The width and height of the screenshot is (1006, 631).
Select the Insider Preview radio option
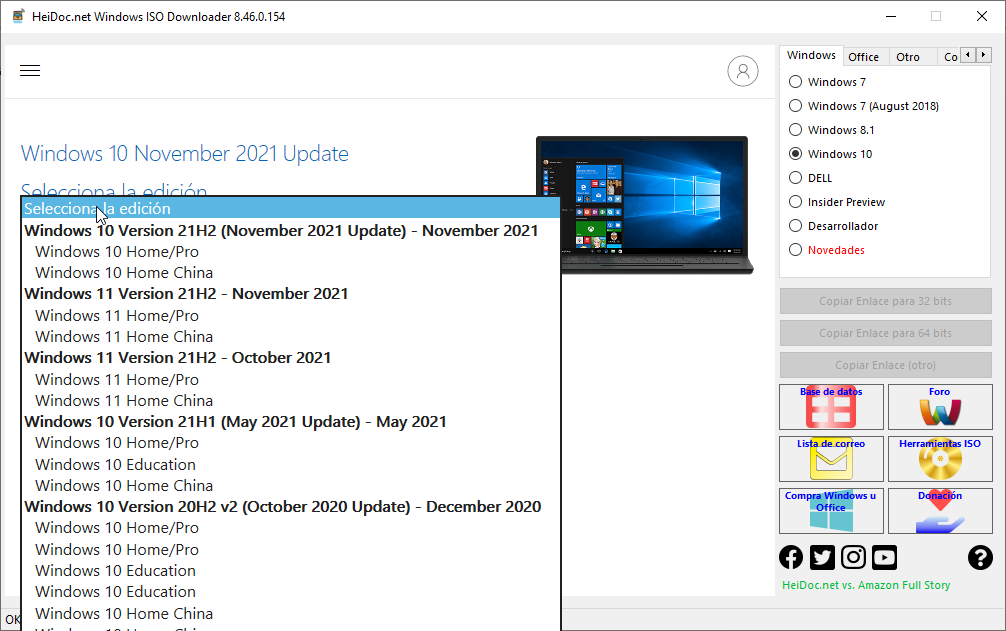point(837,202)
